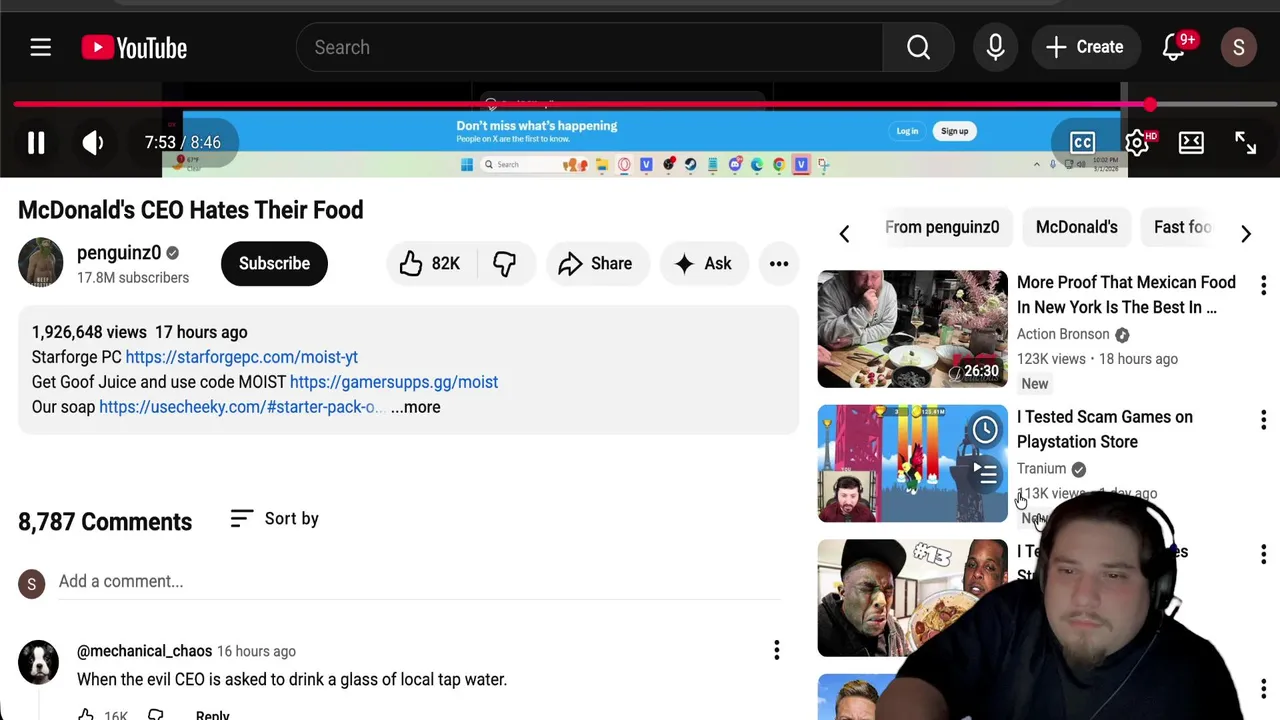Enter full screen mode
Viewport: 1280px width, 720px height.
pyautogui.click(x=1245, y=142)
